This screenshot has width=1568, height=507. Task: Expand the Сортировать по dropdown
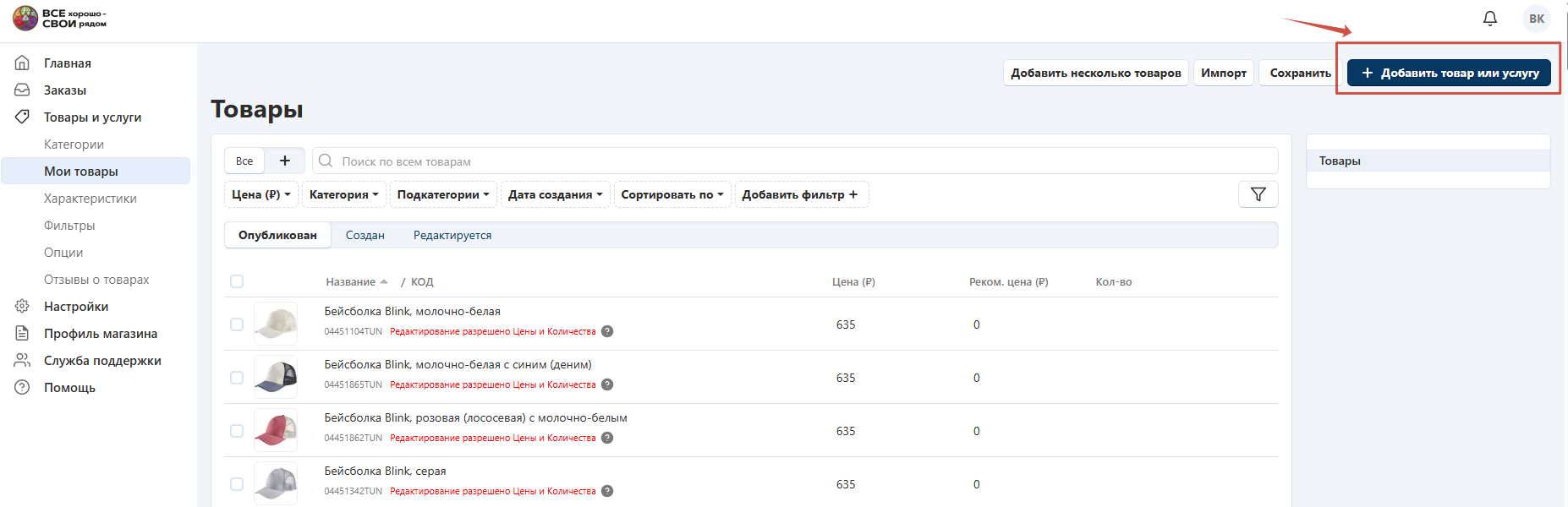point(672,194)
